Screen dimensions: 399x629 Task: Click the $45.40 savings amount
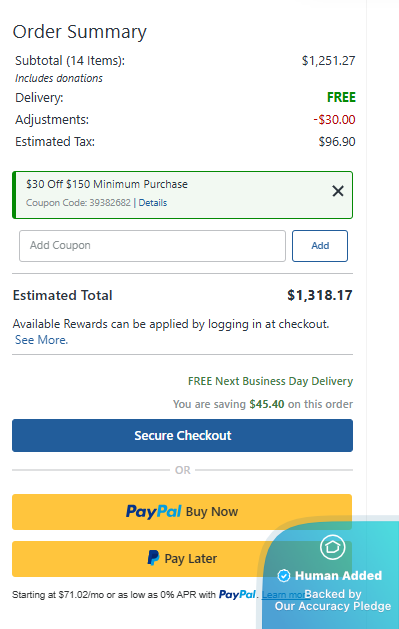point(267,404)
